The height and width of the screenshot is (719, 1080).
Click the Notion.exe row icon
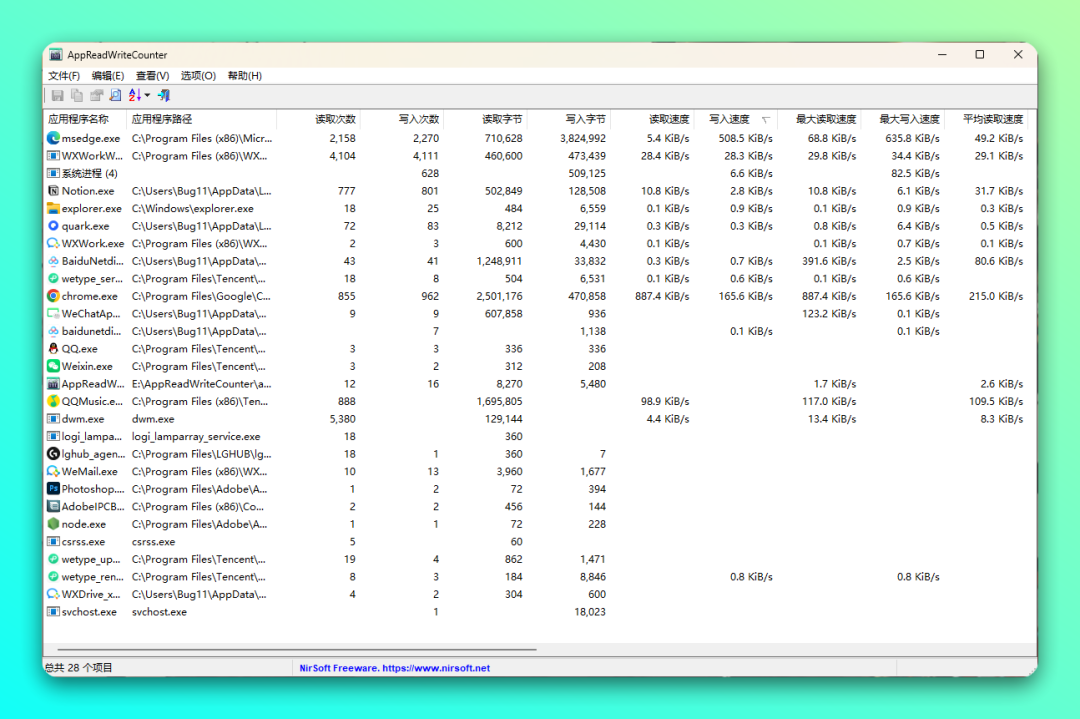click(x=54, y=191)
